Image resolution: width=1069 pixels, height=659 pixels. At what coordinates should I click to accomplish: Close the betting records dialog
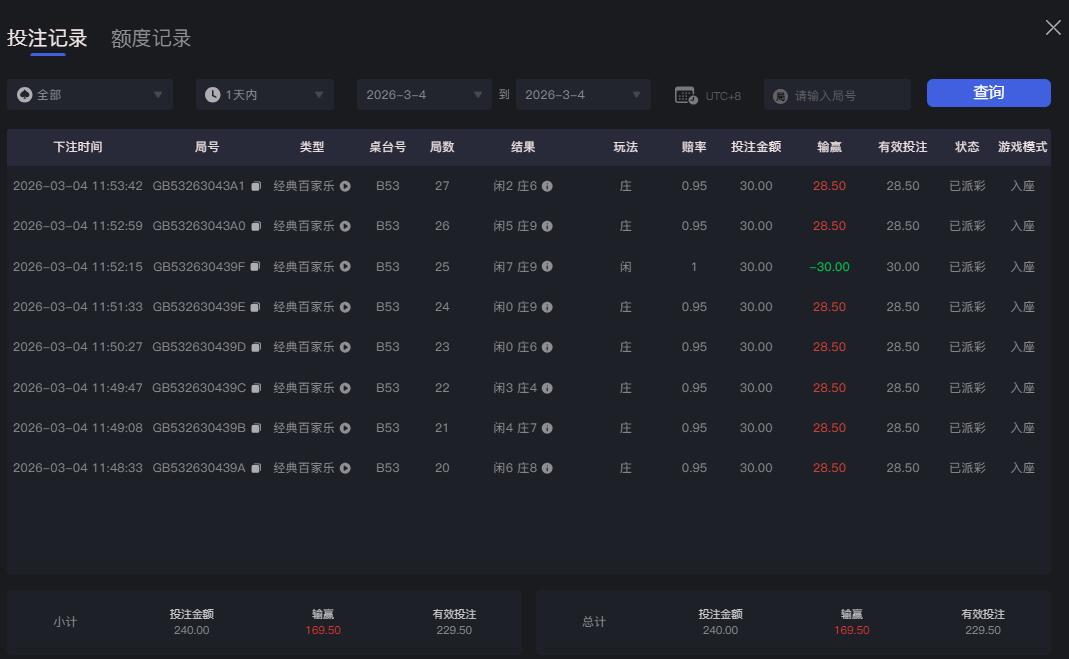coord(1052,28)
